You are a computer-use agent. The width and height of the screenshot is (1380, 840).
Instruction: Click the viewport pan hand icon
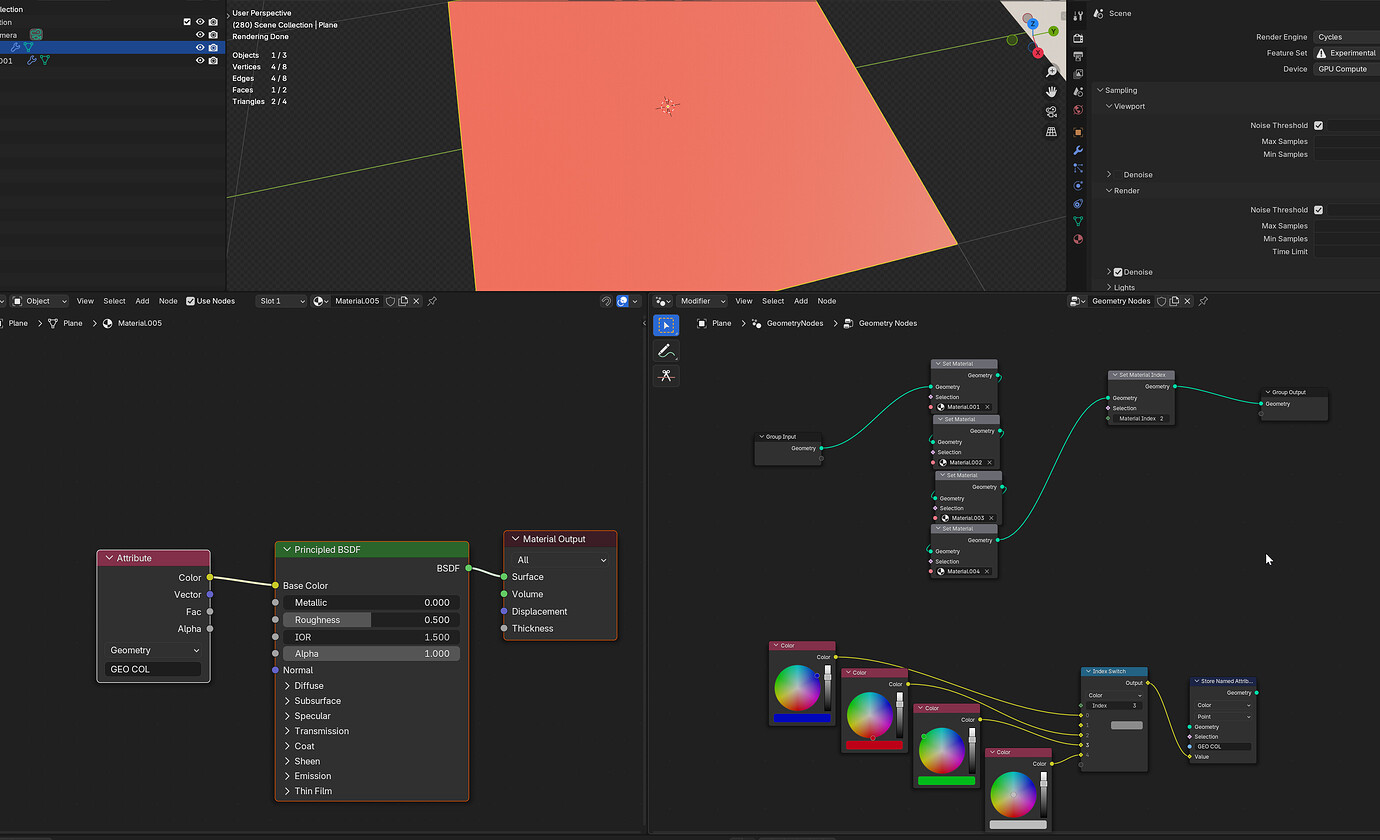click(1052, 91)
